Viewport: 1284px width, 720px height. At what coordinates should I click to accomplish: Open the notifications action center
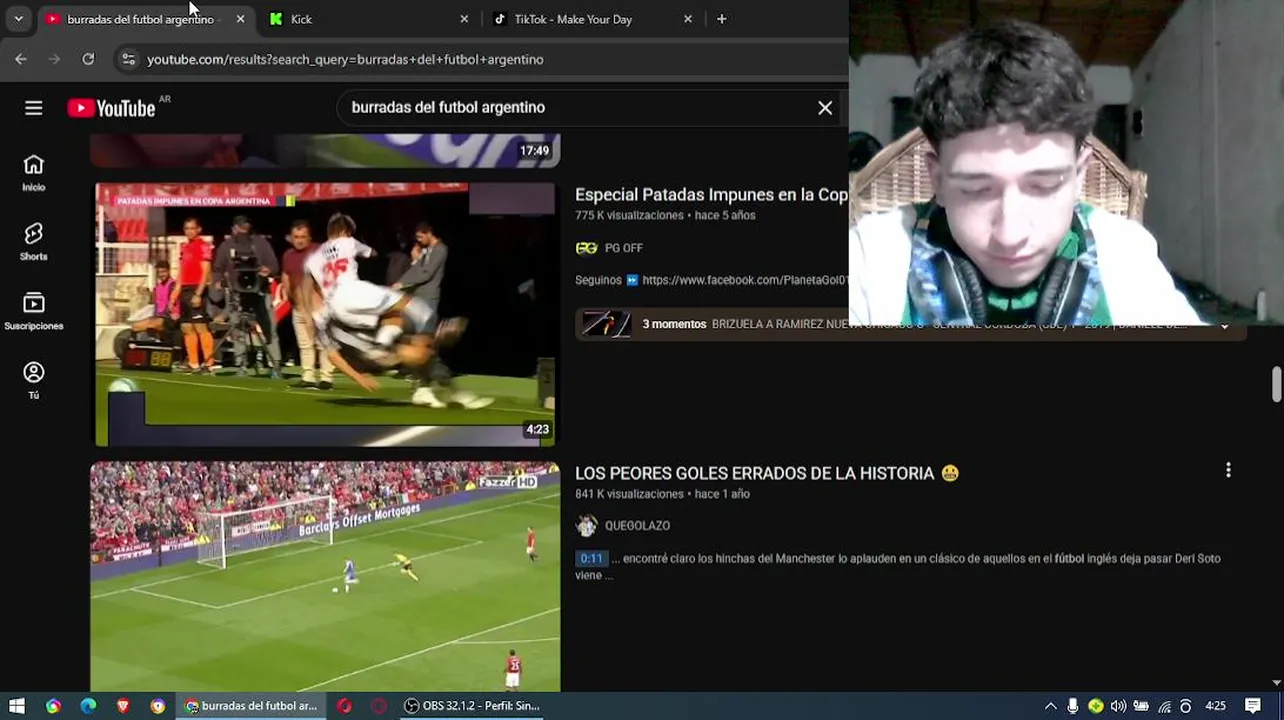pos(1253,706)
